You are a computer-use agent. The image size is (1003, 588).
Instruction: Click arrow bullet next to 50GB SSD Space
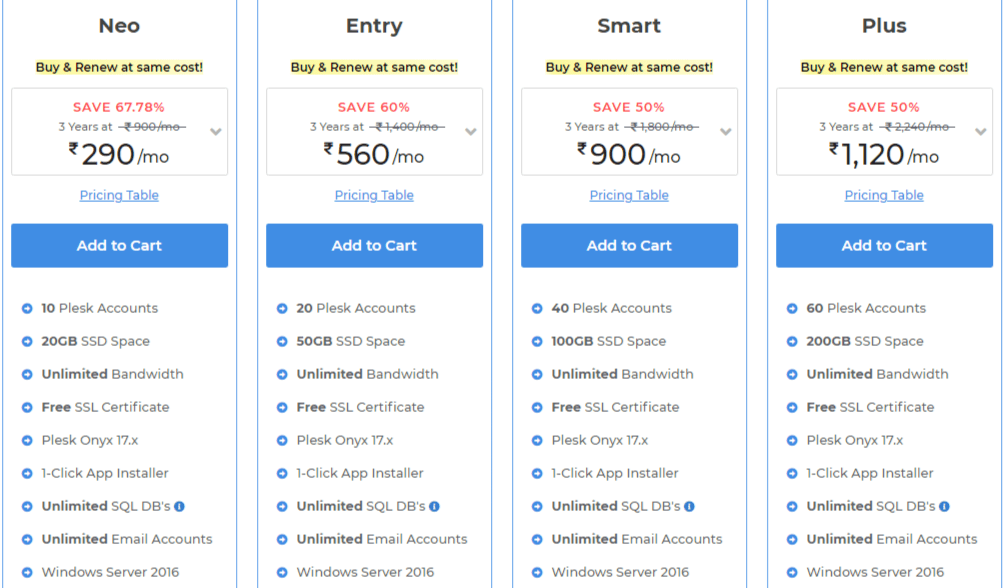[282, 342]
